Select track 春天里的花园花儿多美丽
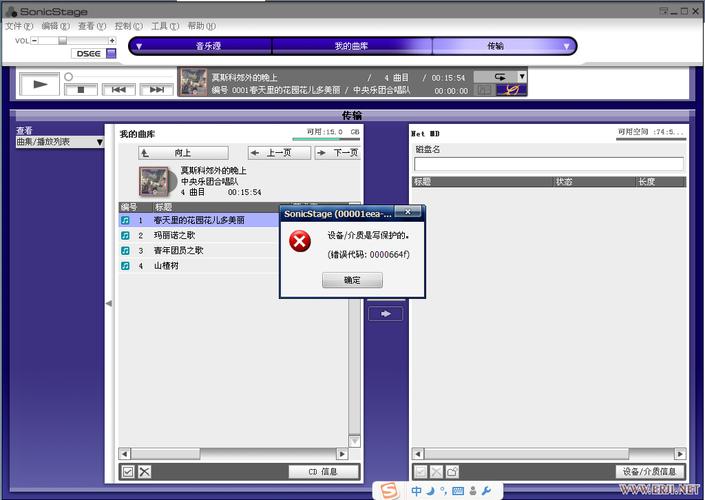 point(199,220)
